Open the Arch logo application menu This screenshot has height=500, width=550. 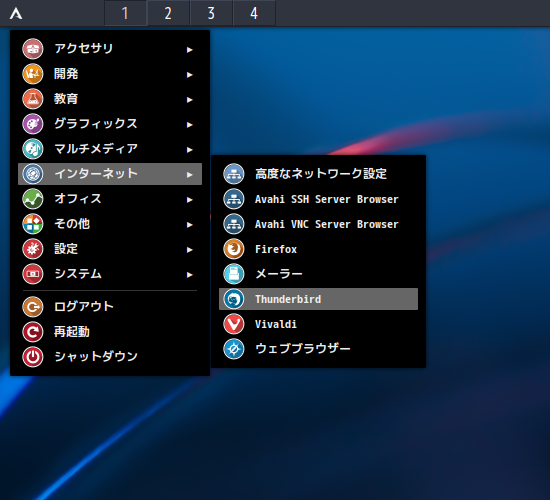16,14
